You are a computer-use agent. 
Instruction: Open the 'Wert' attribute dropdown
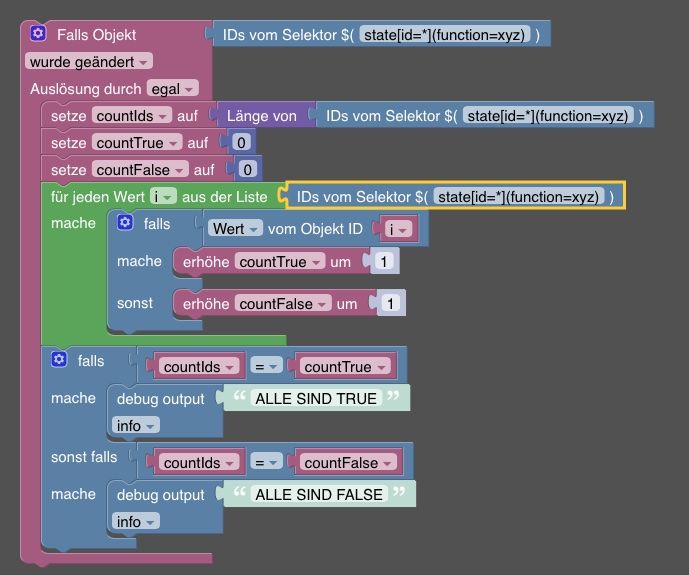(235, 228)
